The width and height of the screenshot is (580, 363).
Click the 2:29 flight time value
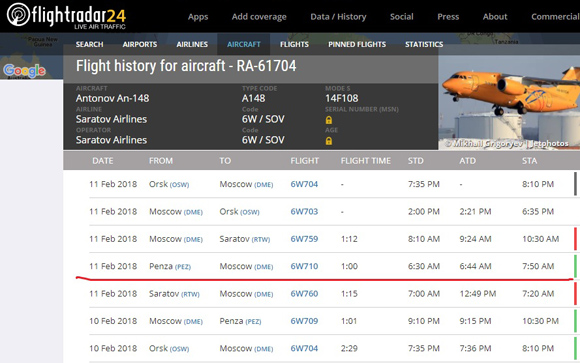tap(349, 349)
